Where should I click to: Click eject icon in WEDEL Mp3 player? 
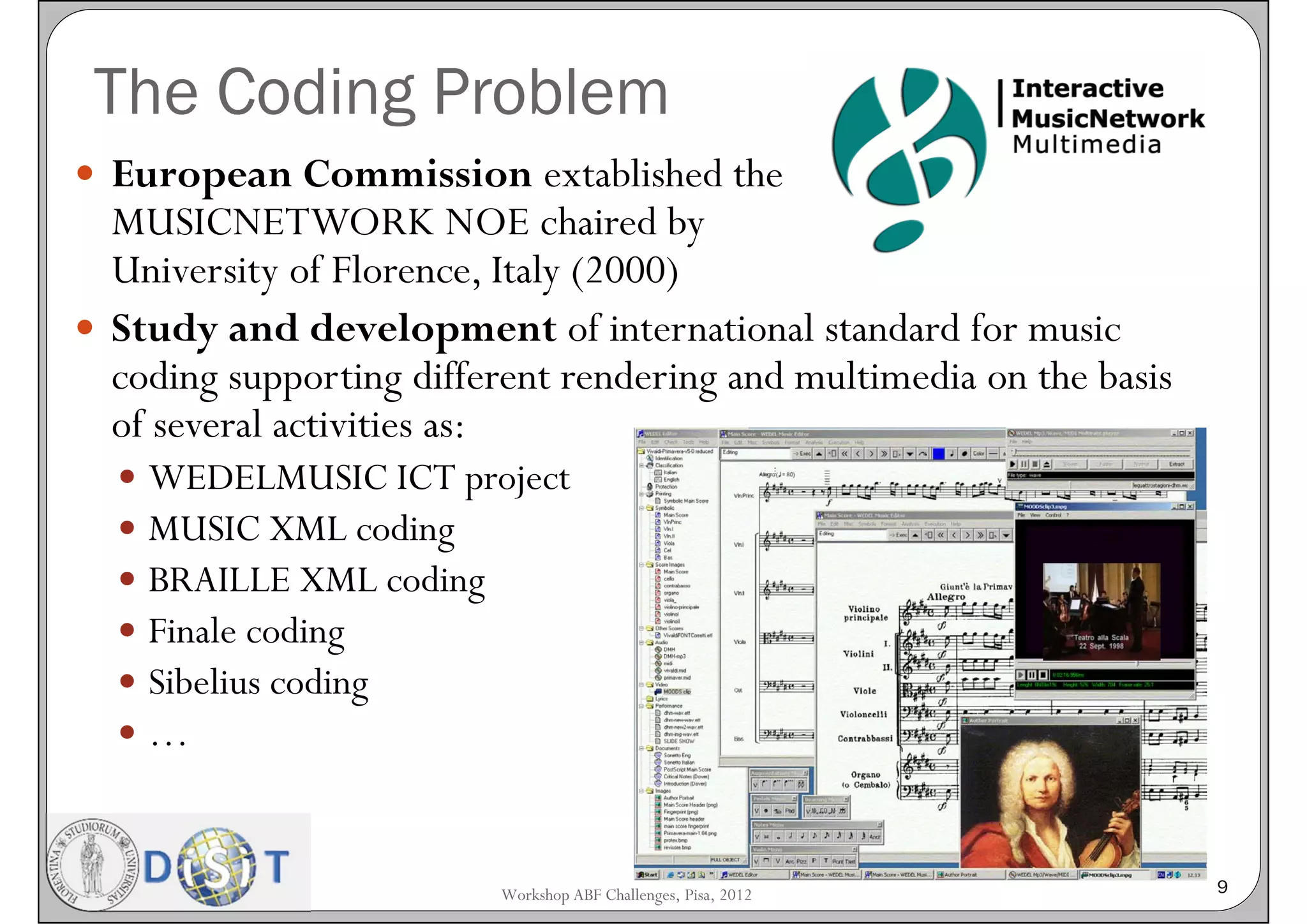(1047, 464)
